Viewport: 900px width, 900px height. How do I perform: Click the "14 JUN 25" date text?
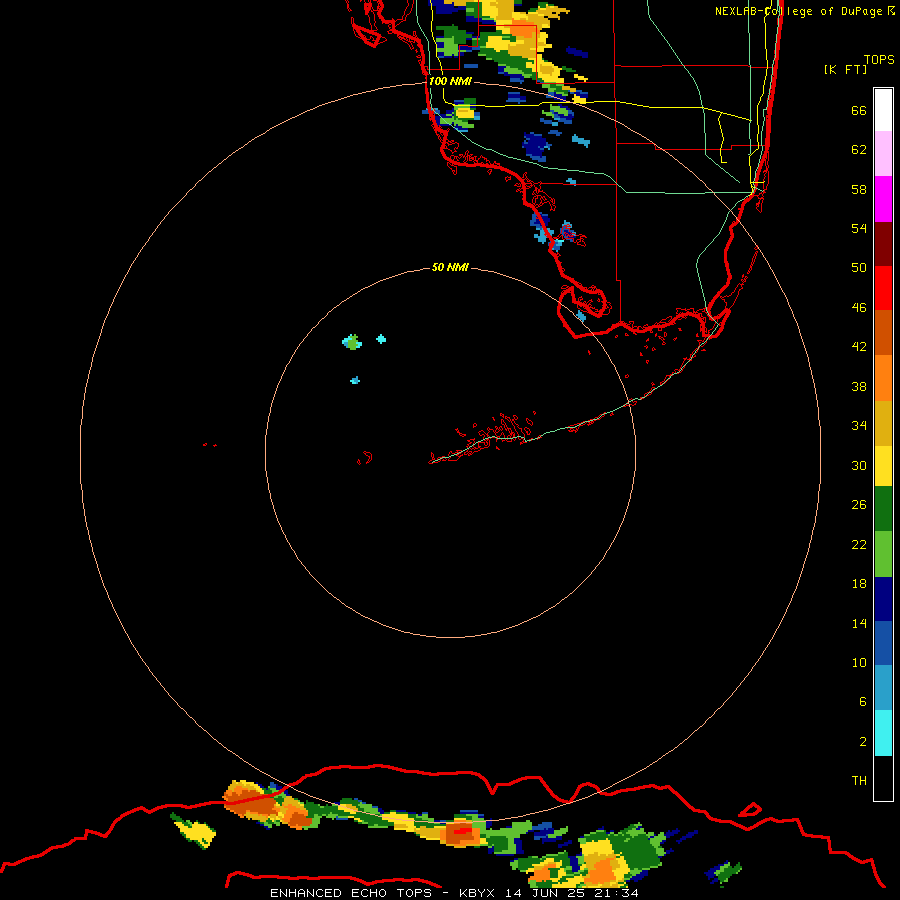coord(545,893)
